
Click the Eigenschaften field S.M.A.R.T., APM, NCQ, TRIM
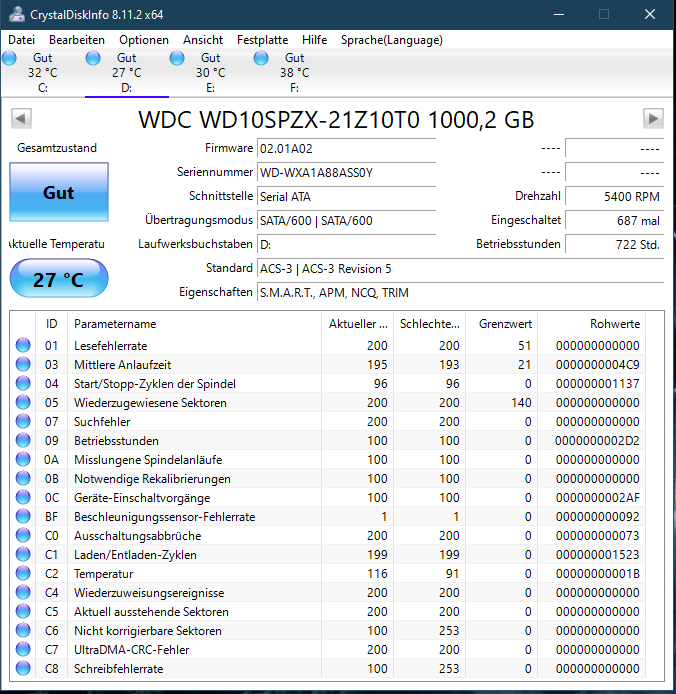[460, 293]
